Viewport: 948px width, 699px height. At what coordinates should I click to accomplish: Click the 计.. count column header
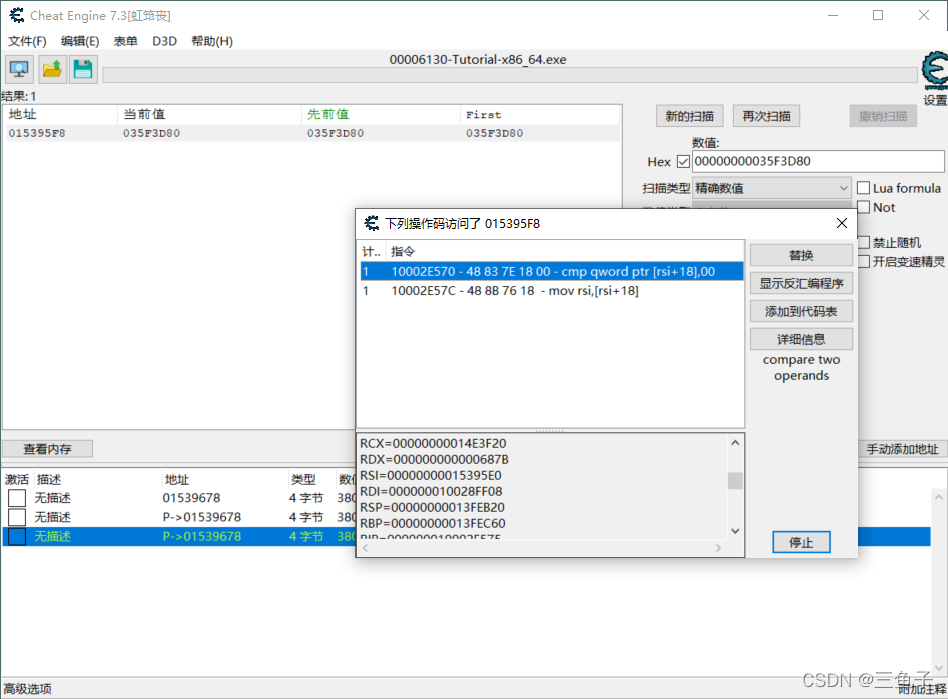click(x=371, y=252)
